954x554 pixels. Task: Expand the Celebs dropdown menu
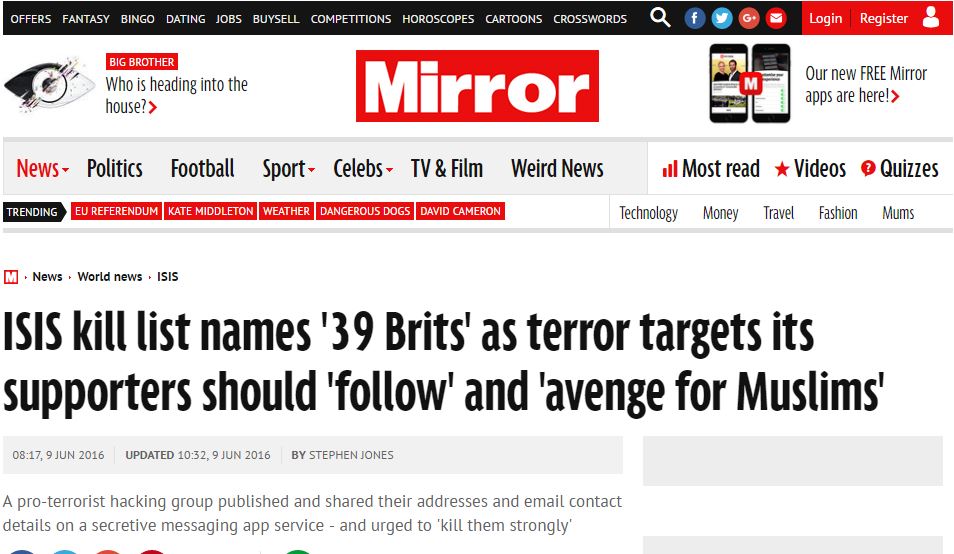(363, 168)
